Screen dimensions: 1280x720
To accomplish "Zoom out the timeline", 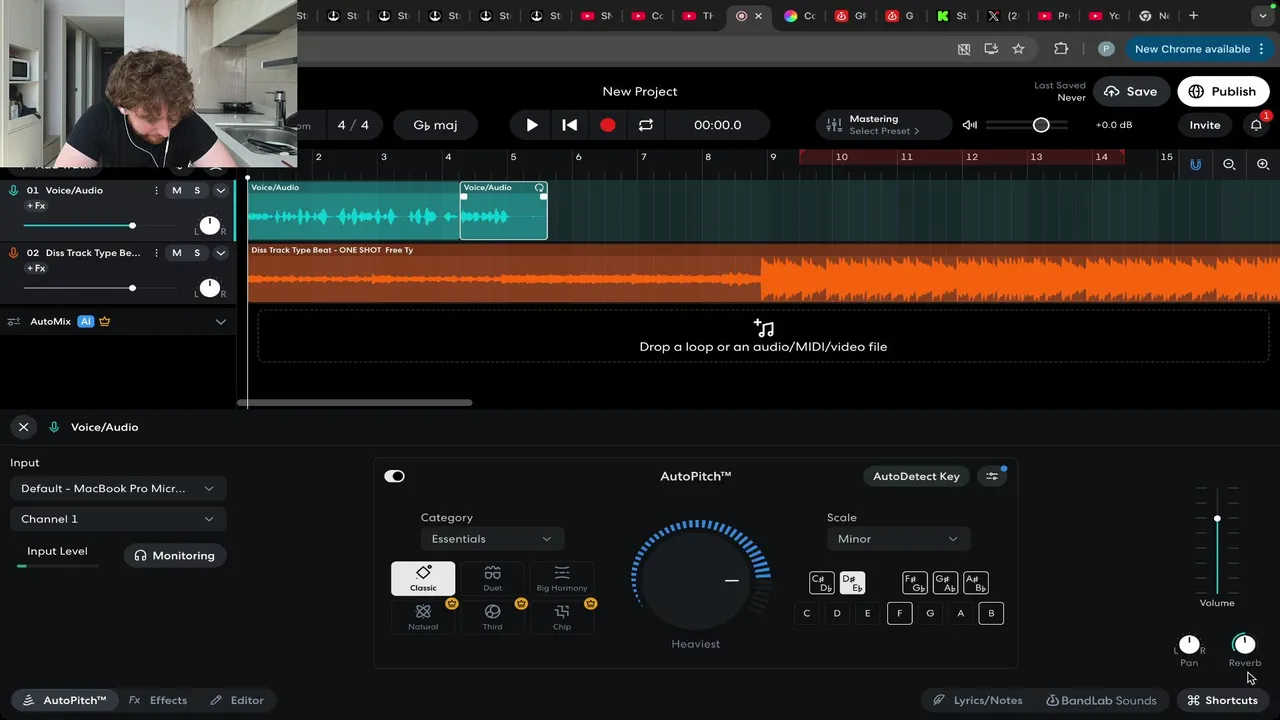I will [1230, 164].
